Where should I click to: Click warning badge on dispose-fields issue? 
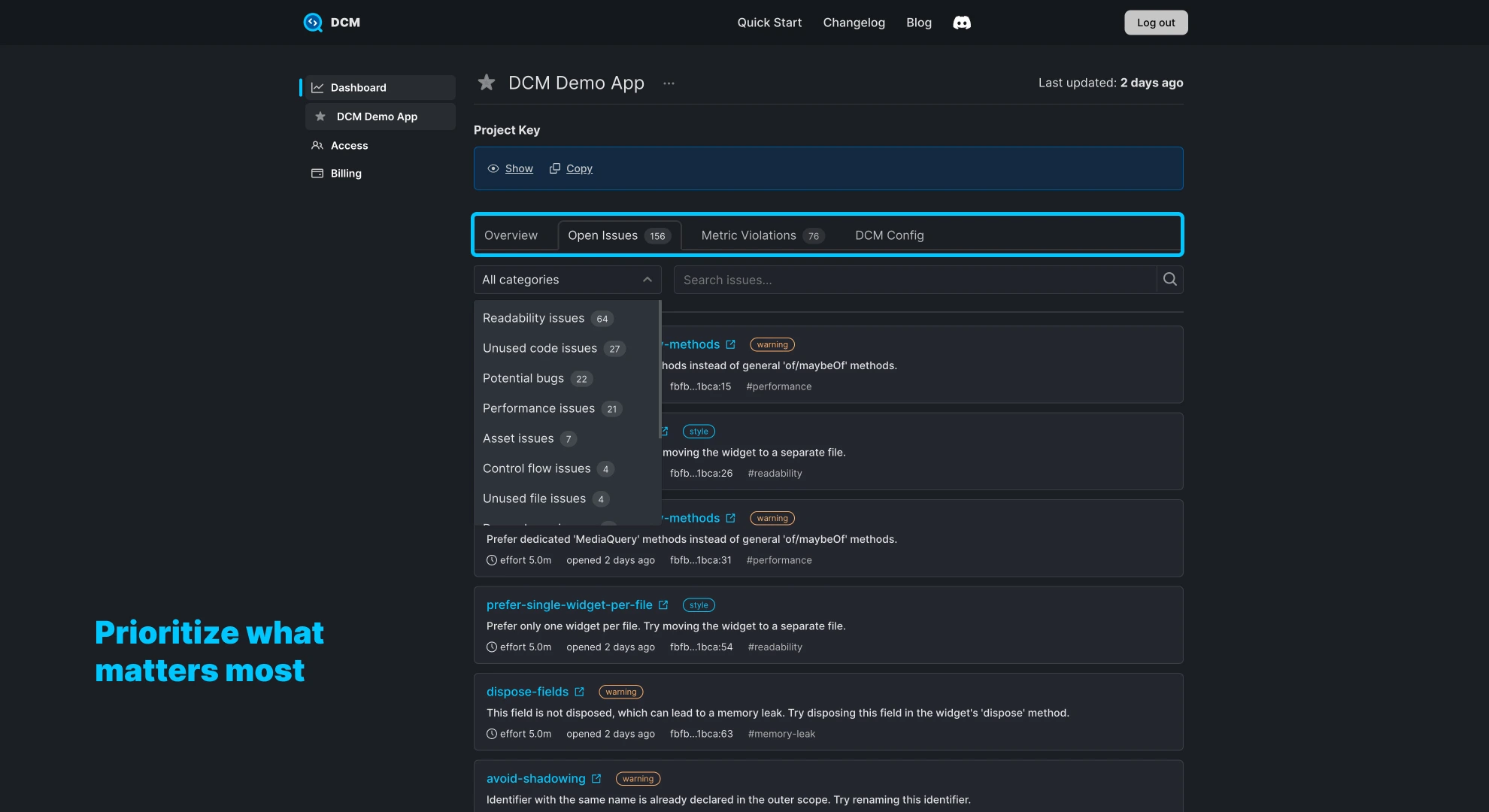coord(621,692)
